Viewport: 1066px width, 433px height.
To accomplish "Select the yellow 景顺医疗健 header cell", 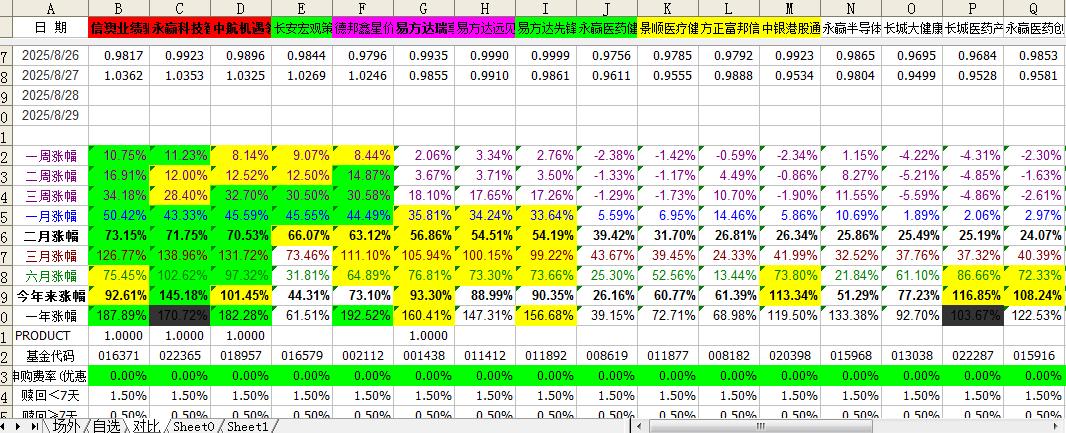I will [668, 28].
